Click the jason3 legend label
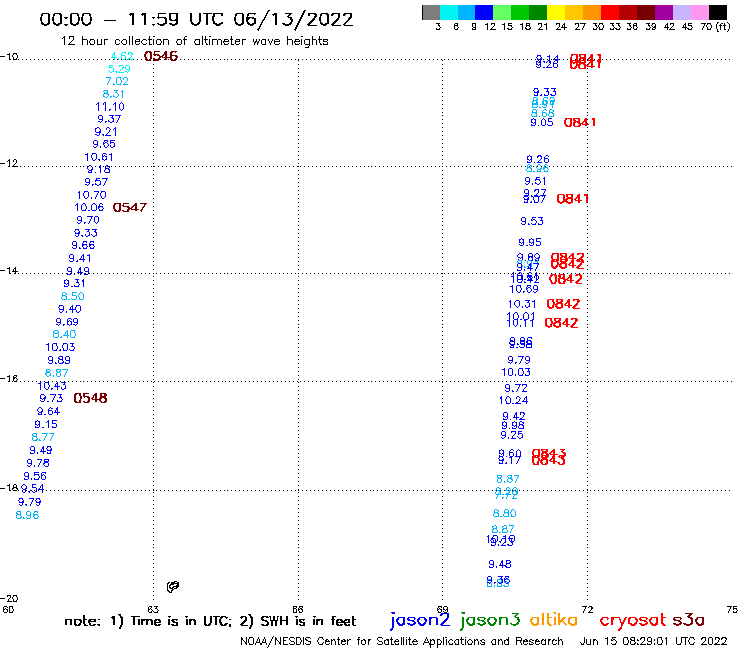This screenshot has height=650, width=740. [490, 620]
